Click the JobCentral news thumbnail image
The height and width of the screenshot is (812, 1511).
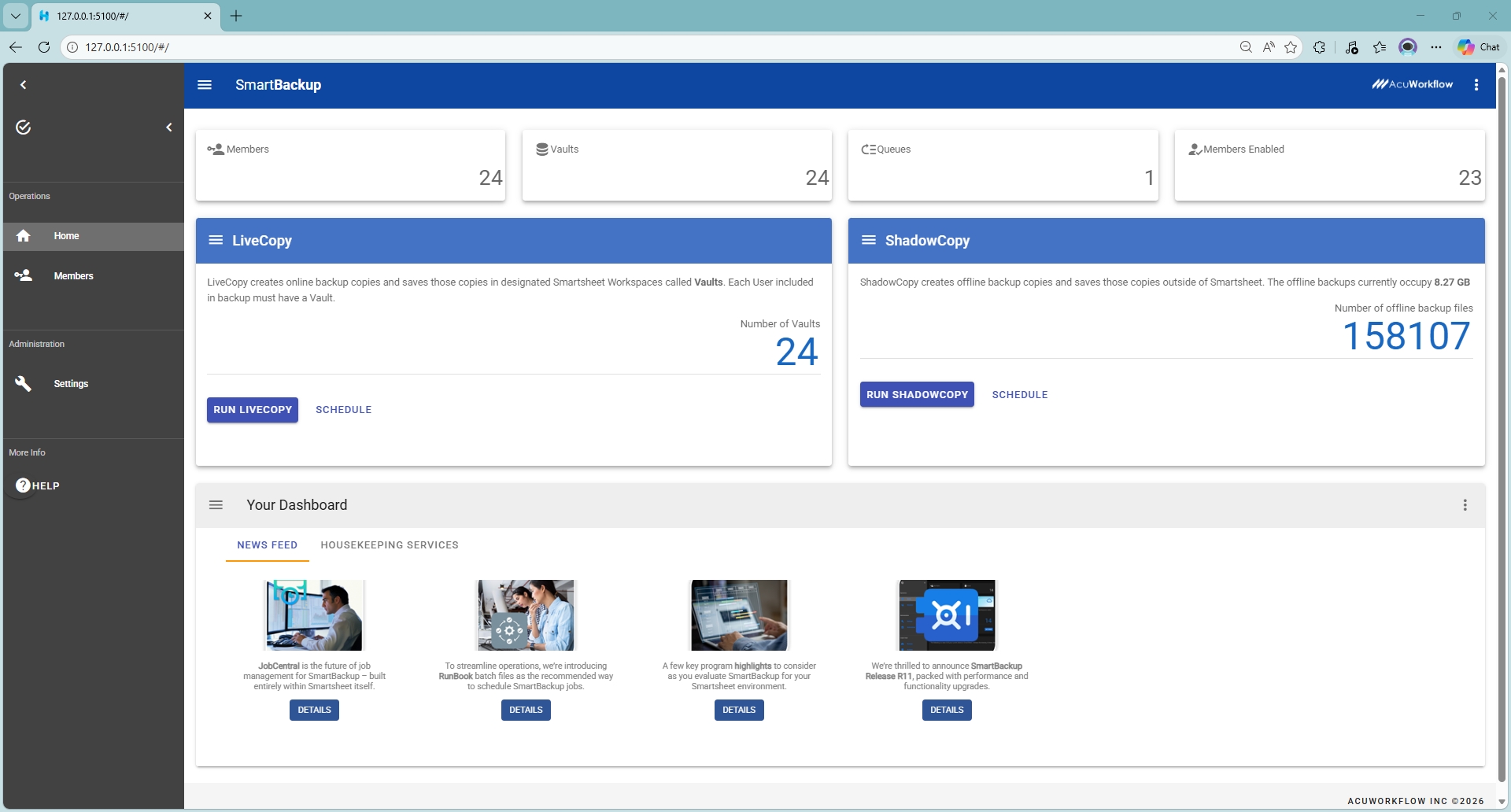click(314, 615)
